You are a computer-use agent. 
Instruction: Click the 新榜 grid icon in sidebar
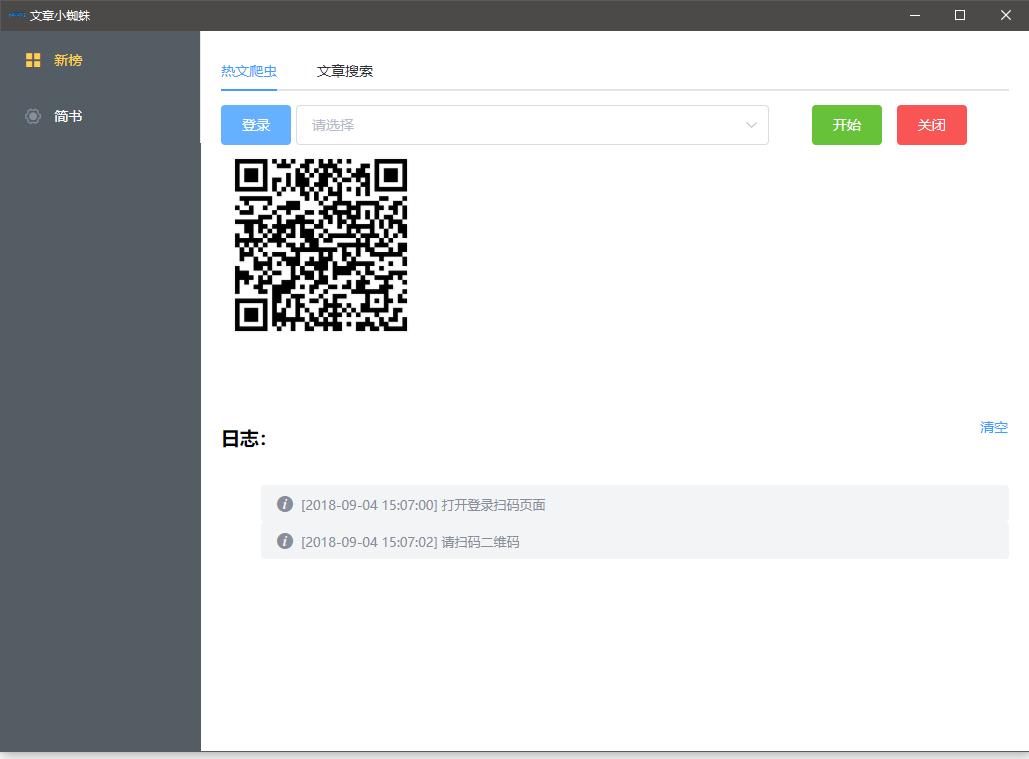(x=33, y=60)
